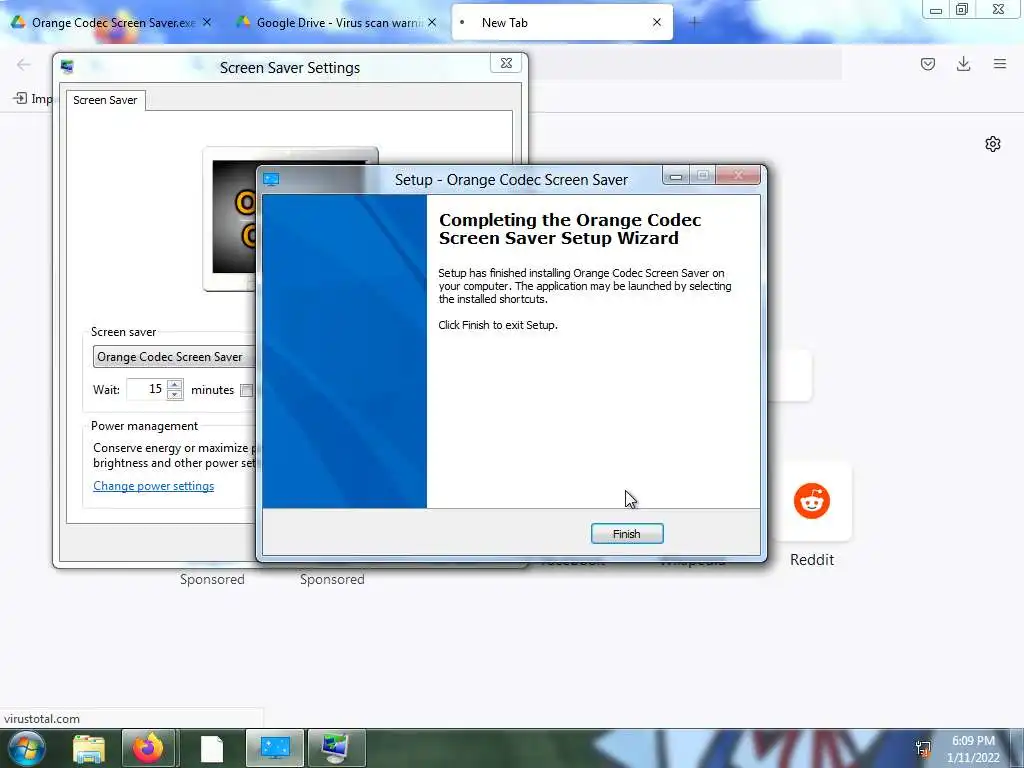Viewport: 1024px width, 768px height.
Task: Click the Setup wizard title bar icon
Action: (x=271, y=180)
